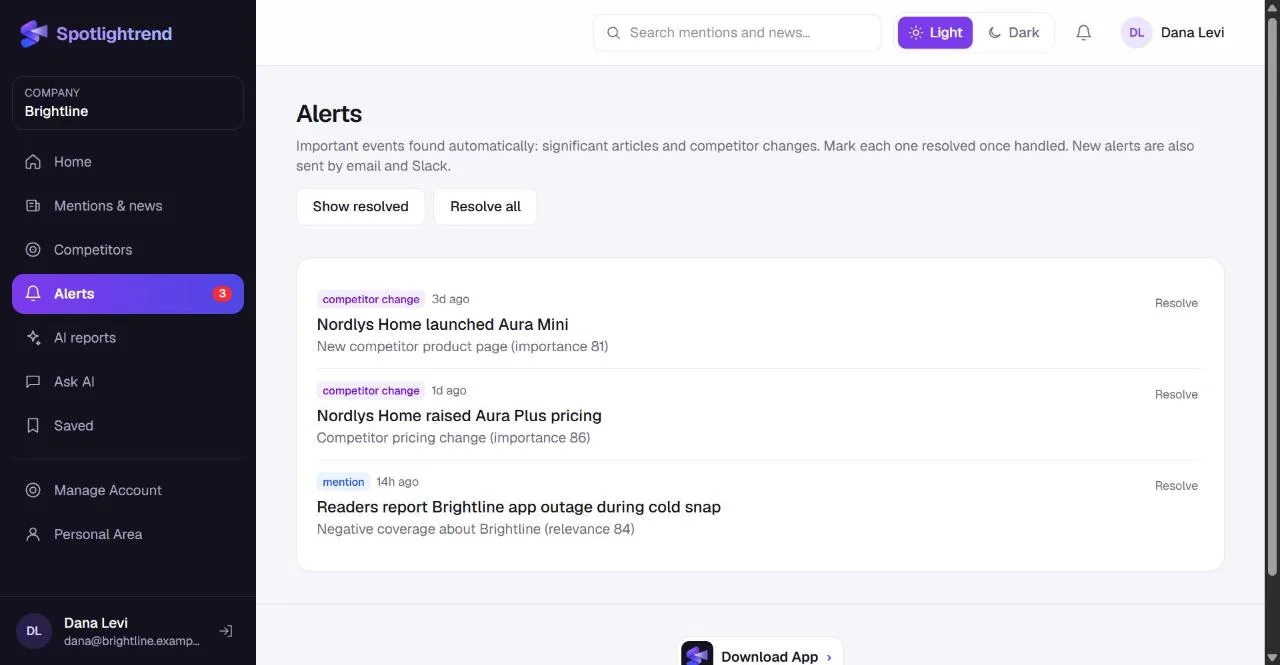Switch to Light theme
Image resolution: width=1280 pixels, height=665 pixels.
tap(935, 33)
